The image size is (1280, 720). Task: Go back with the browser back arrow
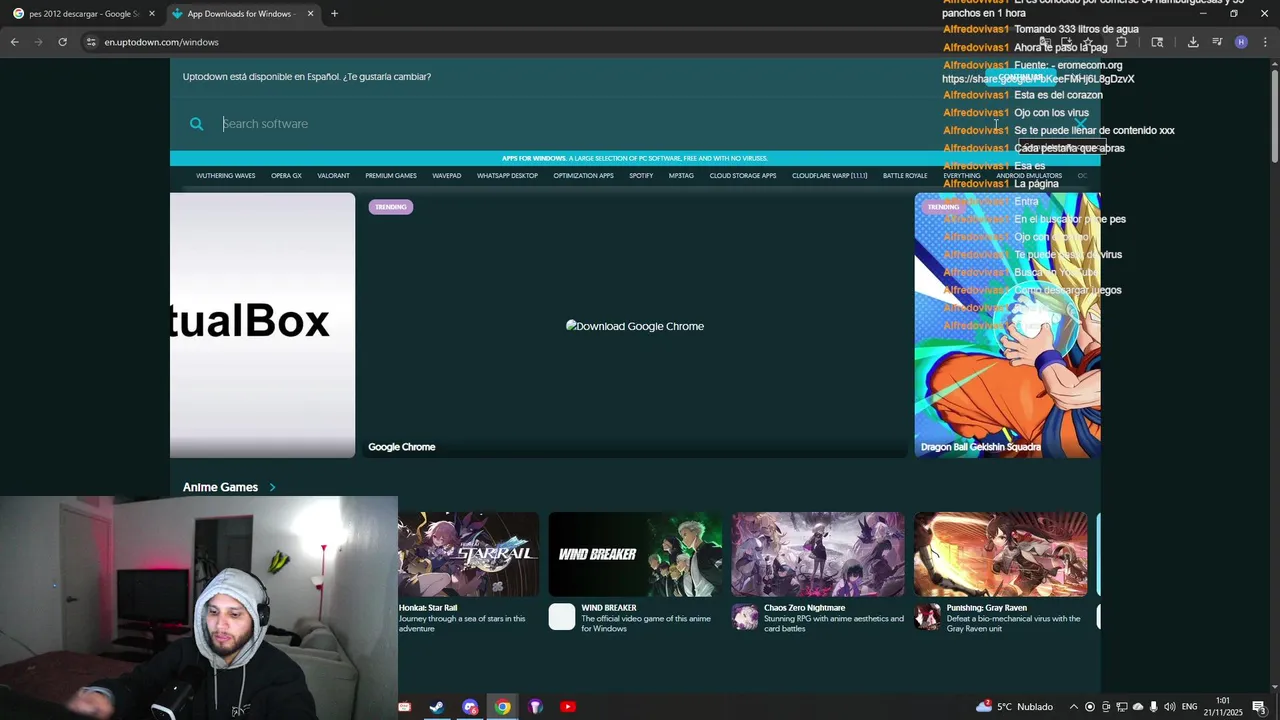(x=15, y=42)
